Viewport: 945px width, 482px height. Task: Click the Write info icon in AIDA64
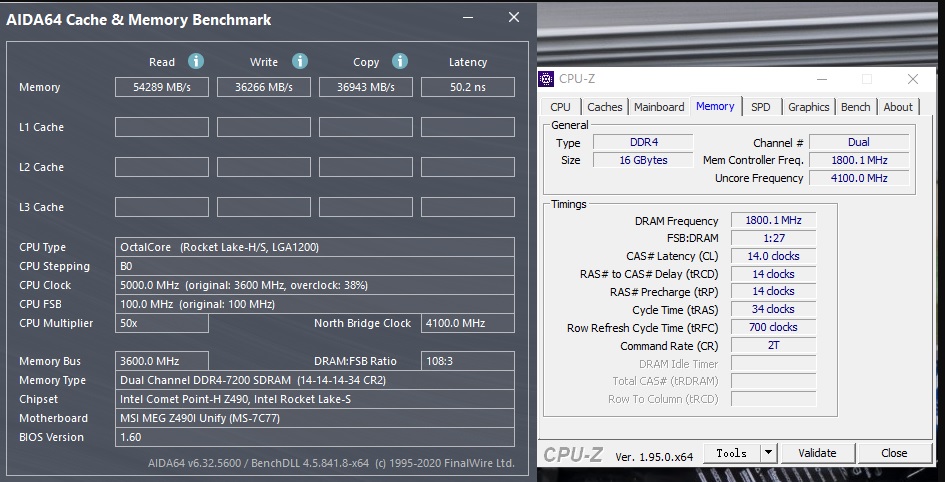[300, 61]
